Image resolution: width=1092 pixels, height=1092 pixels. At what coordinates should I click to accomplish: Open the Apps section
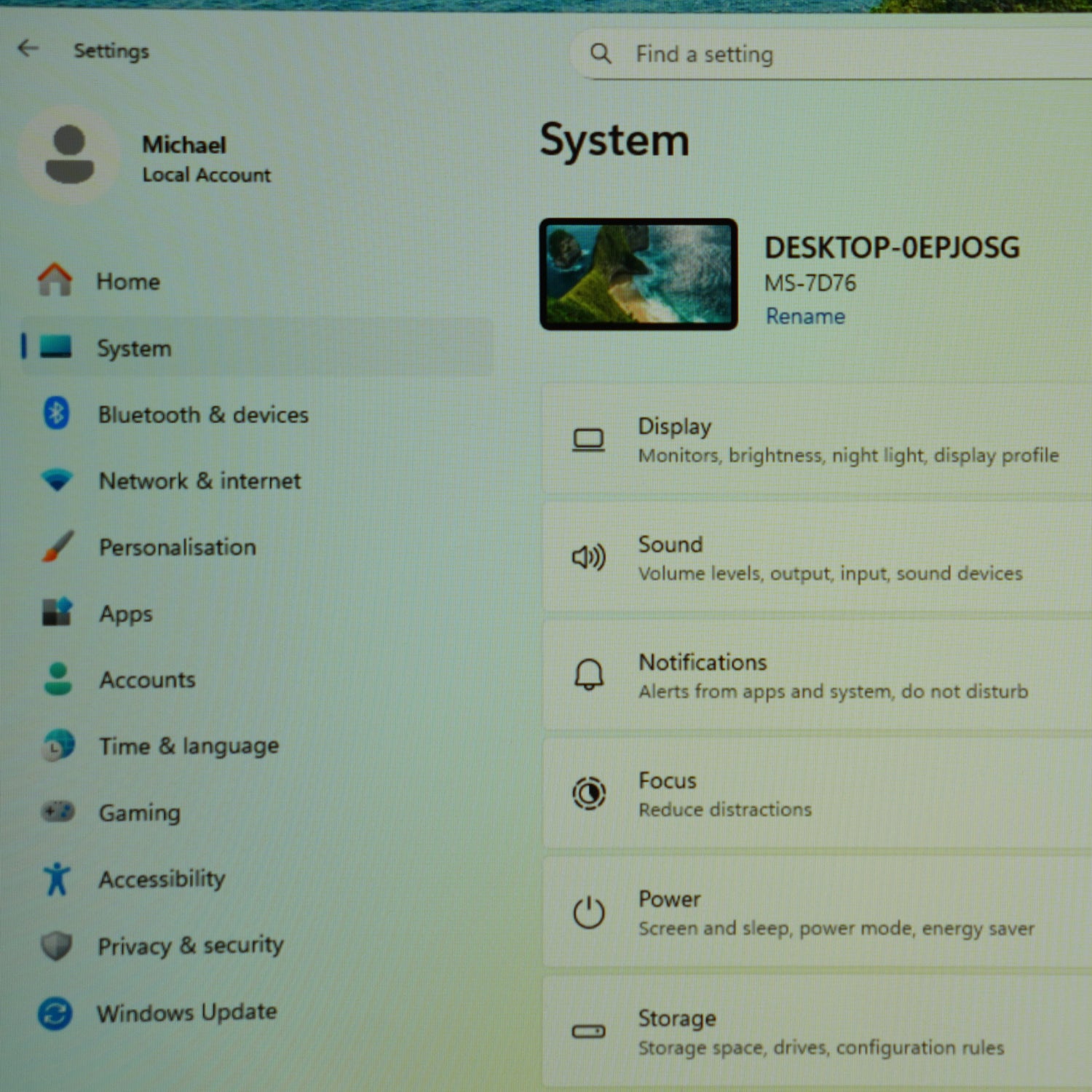126,614
